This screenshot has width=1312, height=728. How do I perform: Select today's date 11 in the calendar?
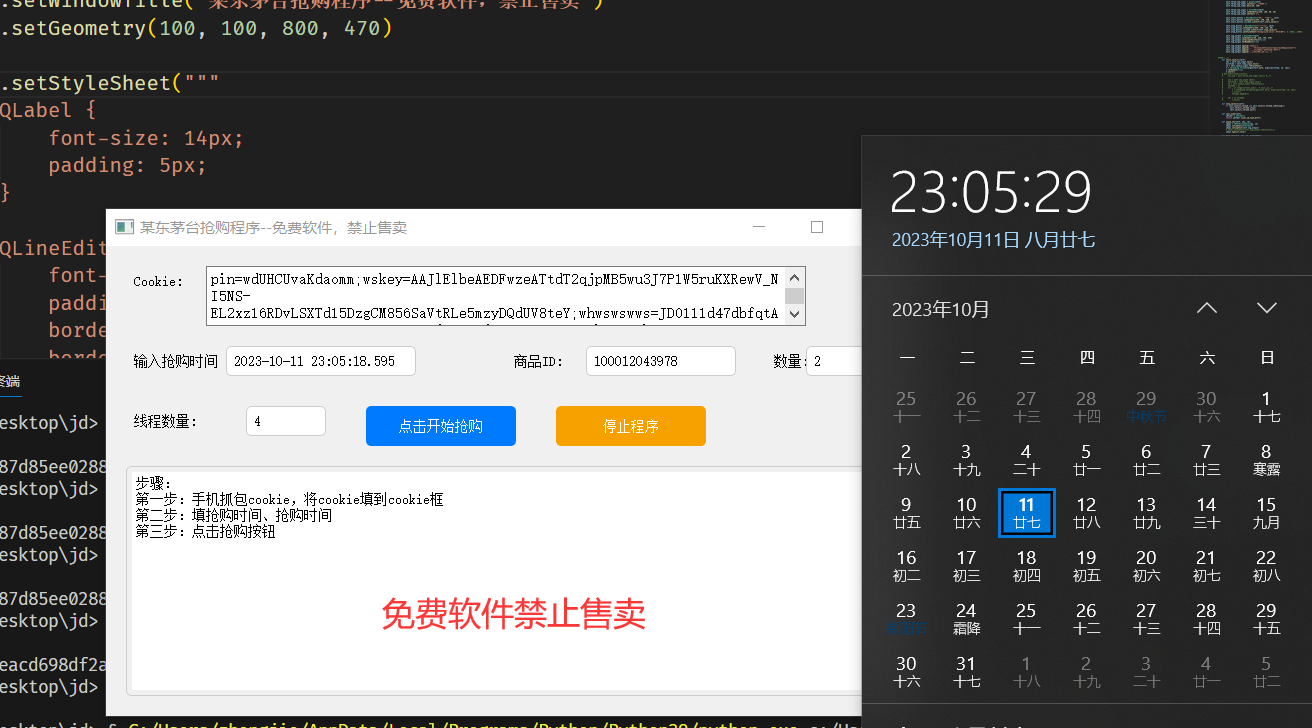click(1027, 513)
